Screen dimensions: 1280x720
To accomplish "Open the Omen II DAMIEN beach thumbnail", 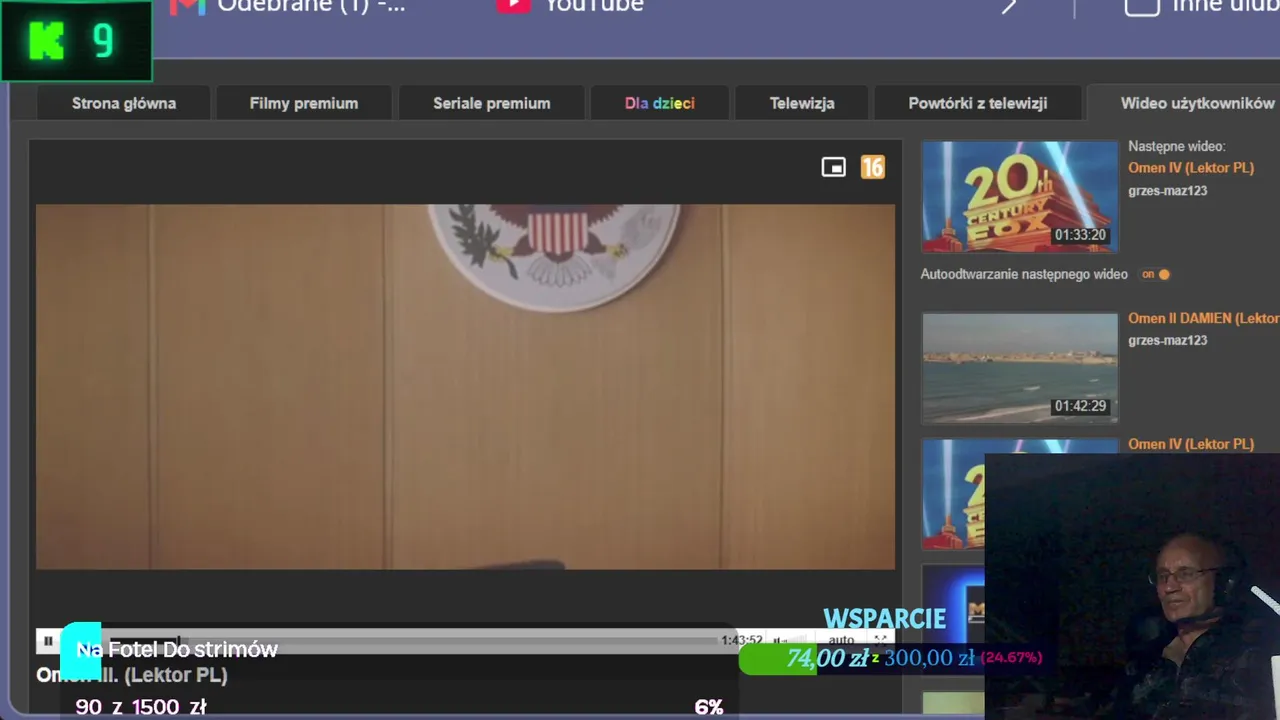I will pyautogui.click(x=1019, y=367).
